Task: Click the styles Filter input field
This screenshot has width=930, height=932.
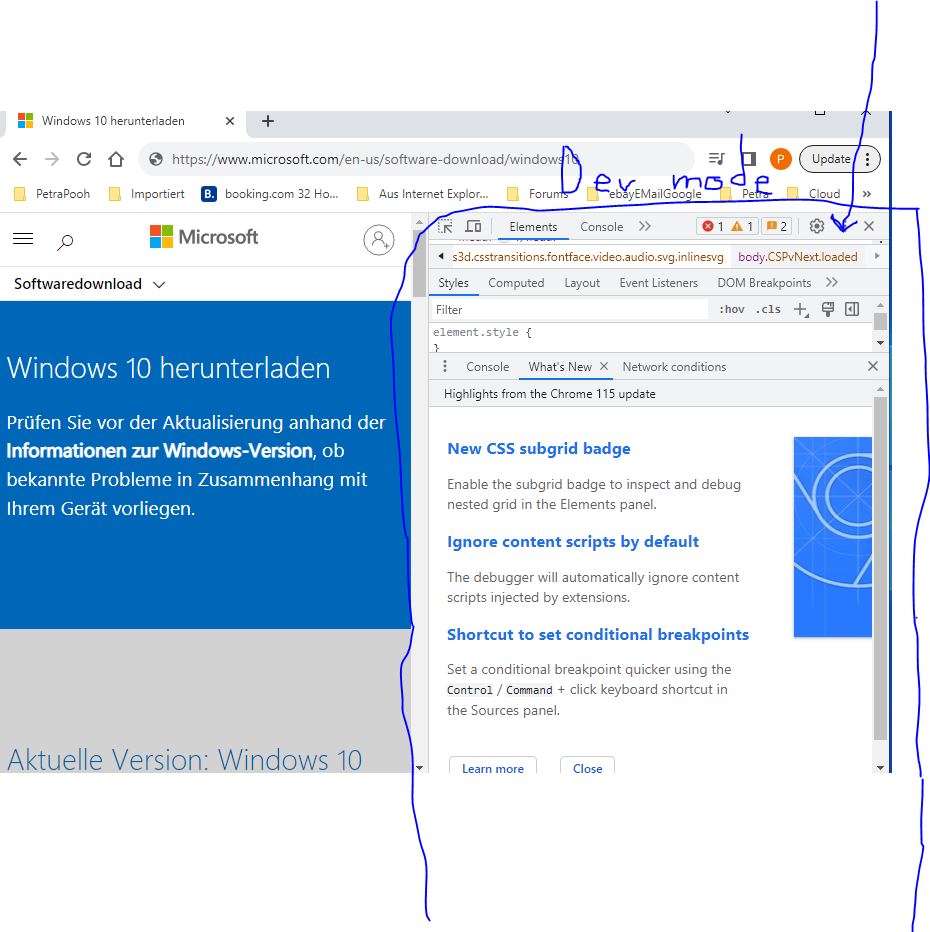Action: click(x=569, y=310)
